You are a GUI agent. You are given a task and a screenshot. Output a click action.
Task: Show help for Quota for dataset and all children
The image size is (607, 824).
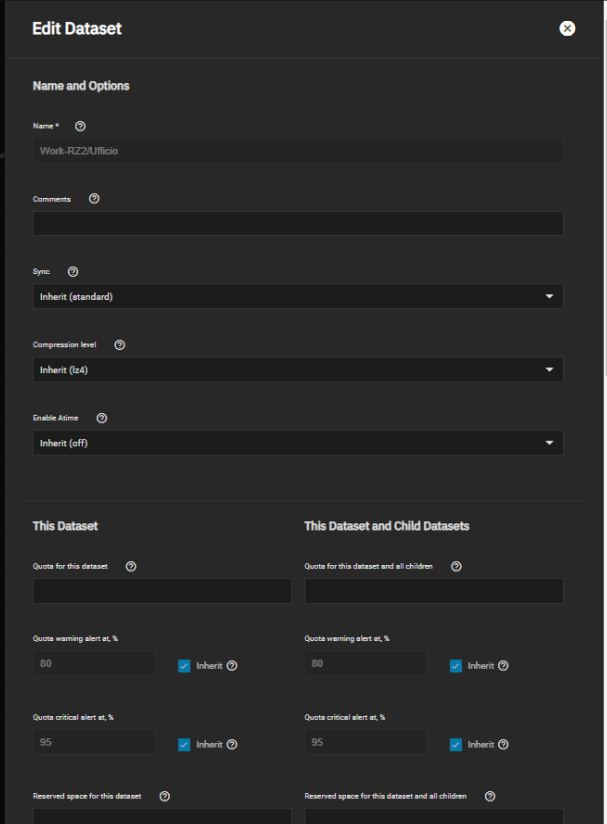[x=456, y=566]
